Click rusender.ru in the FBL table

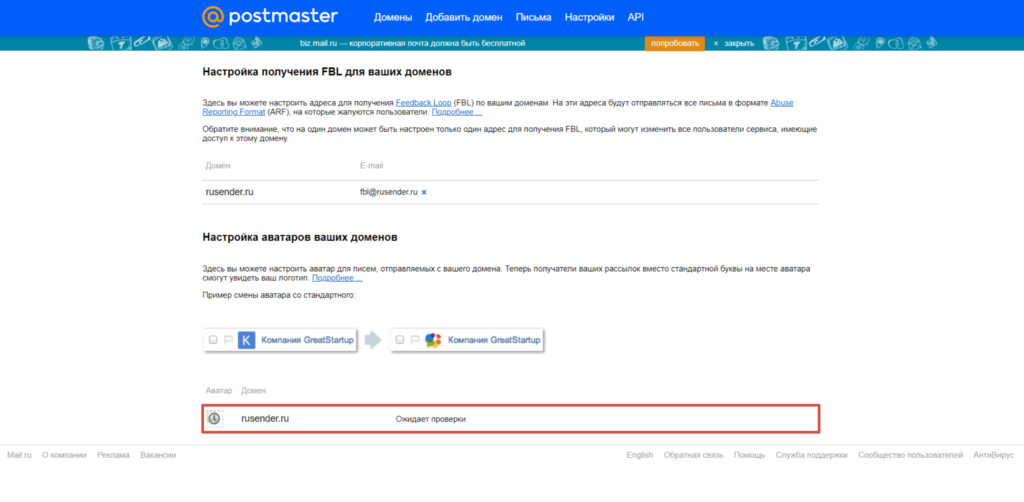230,192
